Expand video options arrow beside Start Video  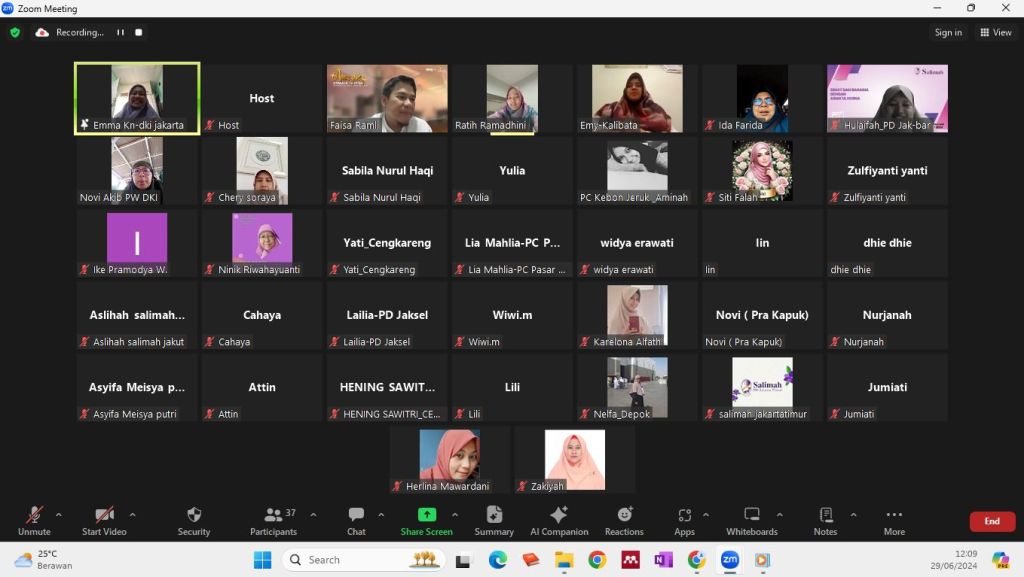[x=132, y=515]
